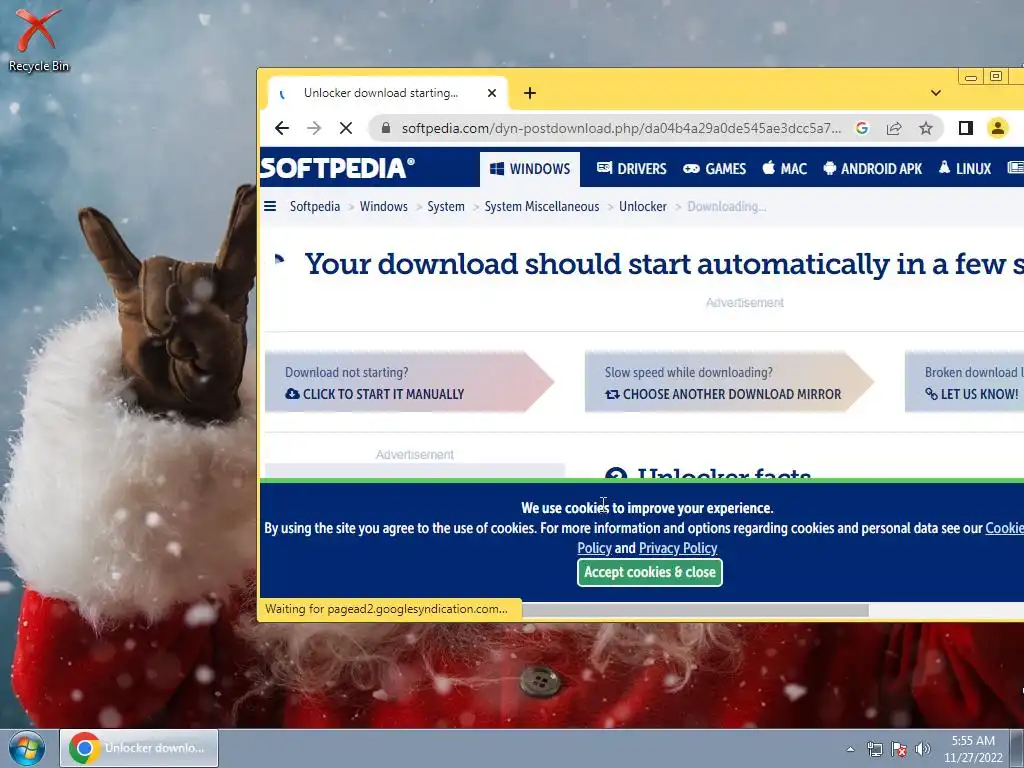
Task: Click the taskbar clock showing 5:55 AM
Action: (973, 749)
